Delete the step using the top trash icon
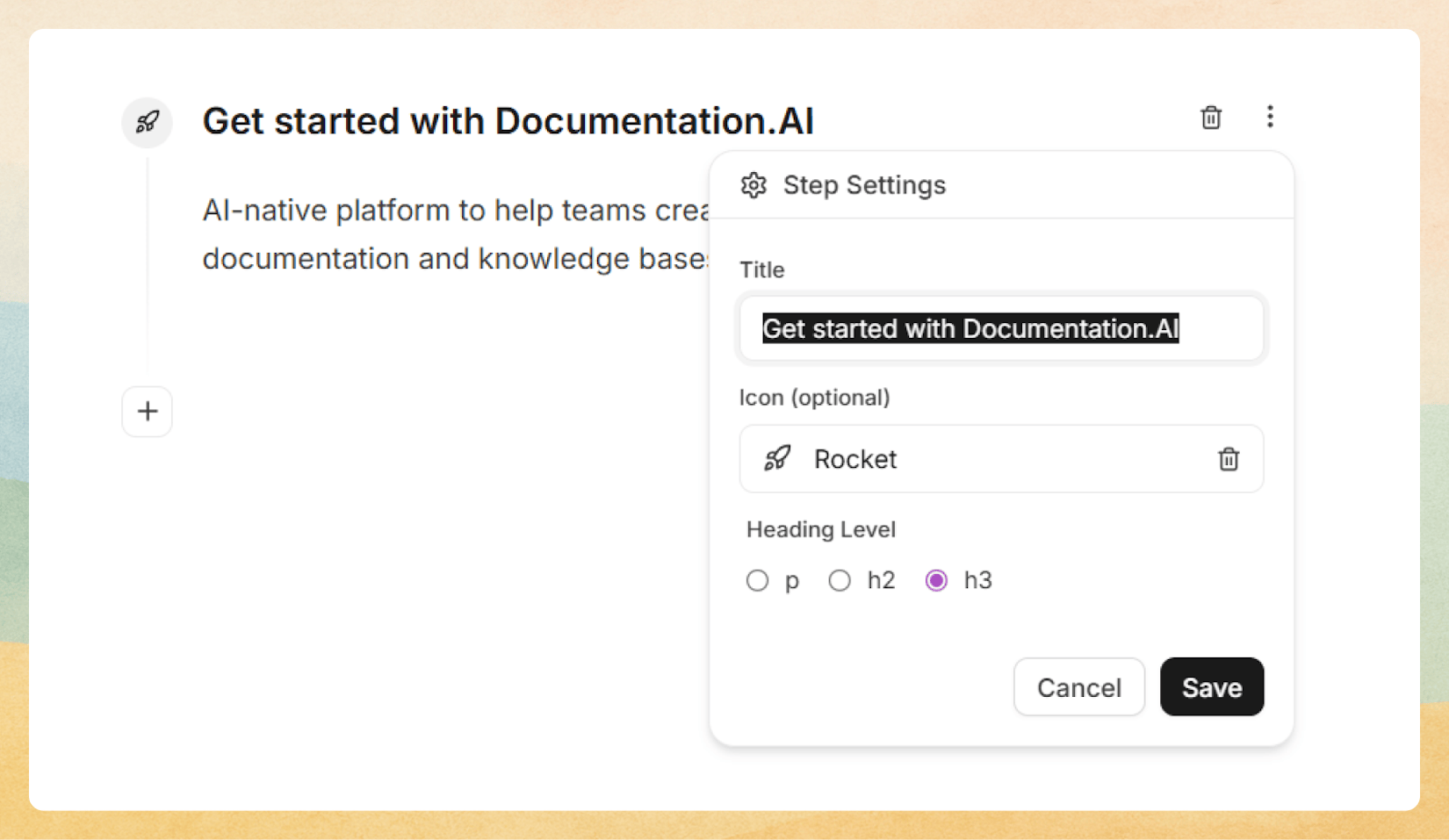This screenshot has height=840, width=1449. pos(1211,117)
